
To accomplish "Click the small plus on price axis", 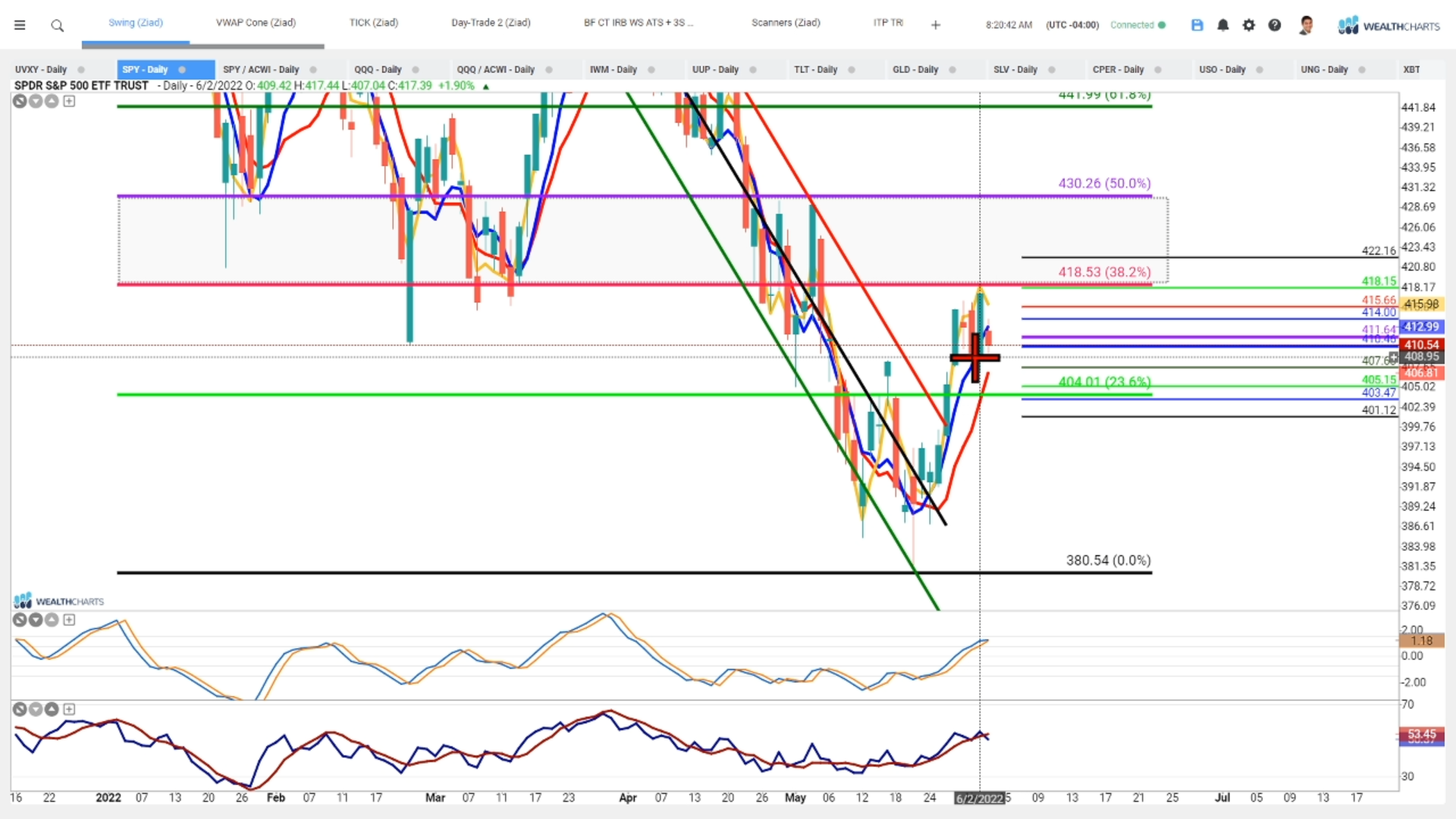I will (x=1393, y=357).
